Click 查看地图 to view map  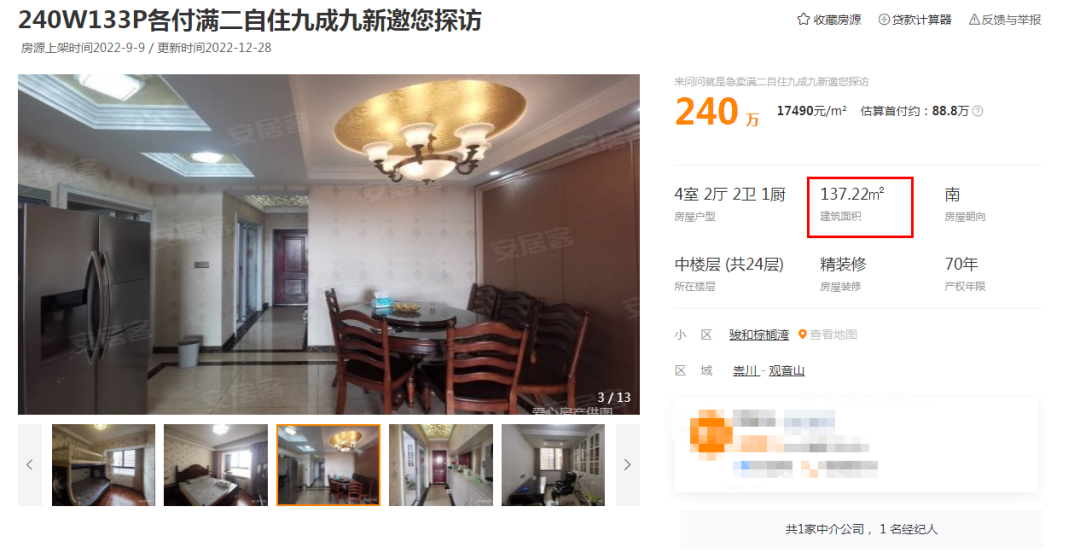coord(833,335)
